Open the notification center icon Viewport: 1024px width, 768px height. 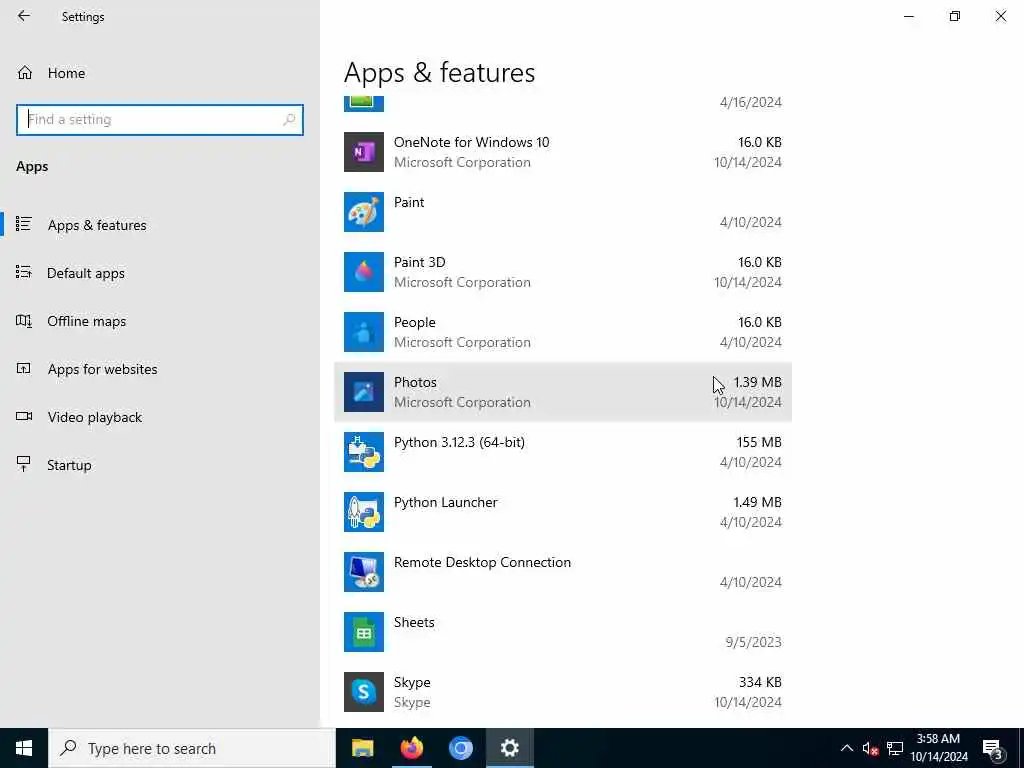click(x=993, y=749)
